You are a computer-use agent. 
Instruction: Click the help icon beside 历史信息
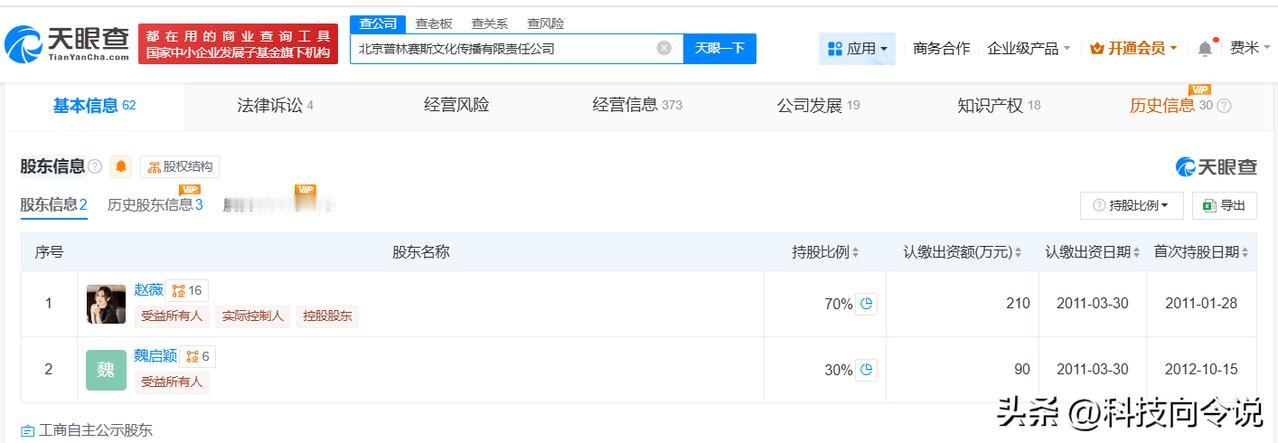coord(1224,106)
